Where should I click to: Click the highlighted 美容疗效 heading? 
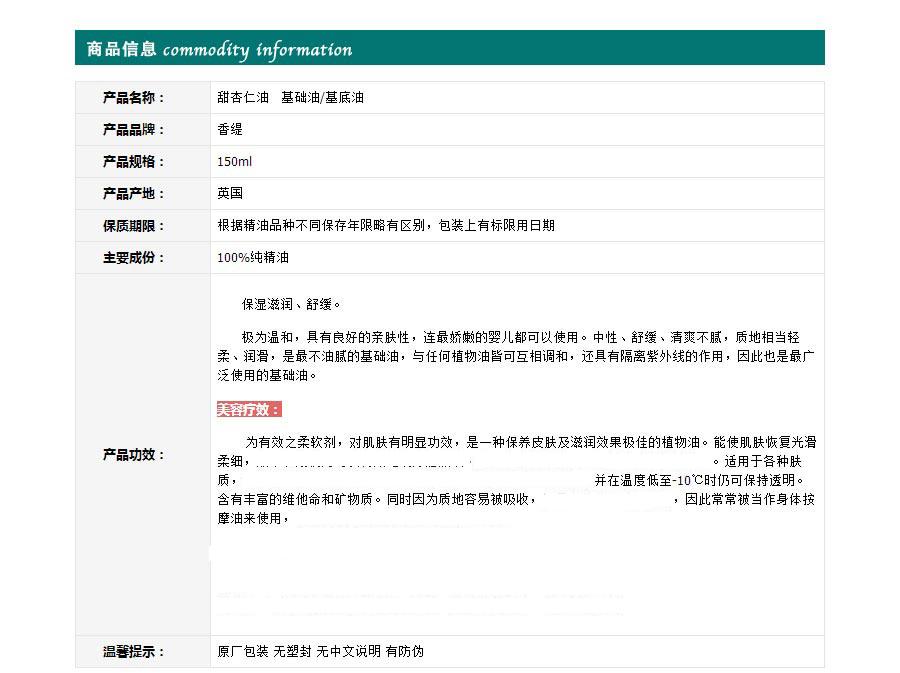[x=249, y=409]
